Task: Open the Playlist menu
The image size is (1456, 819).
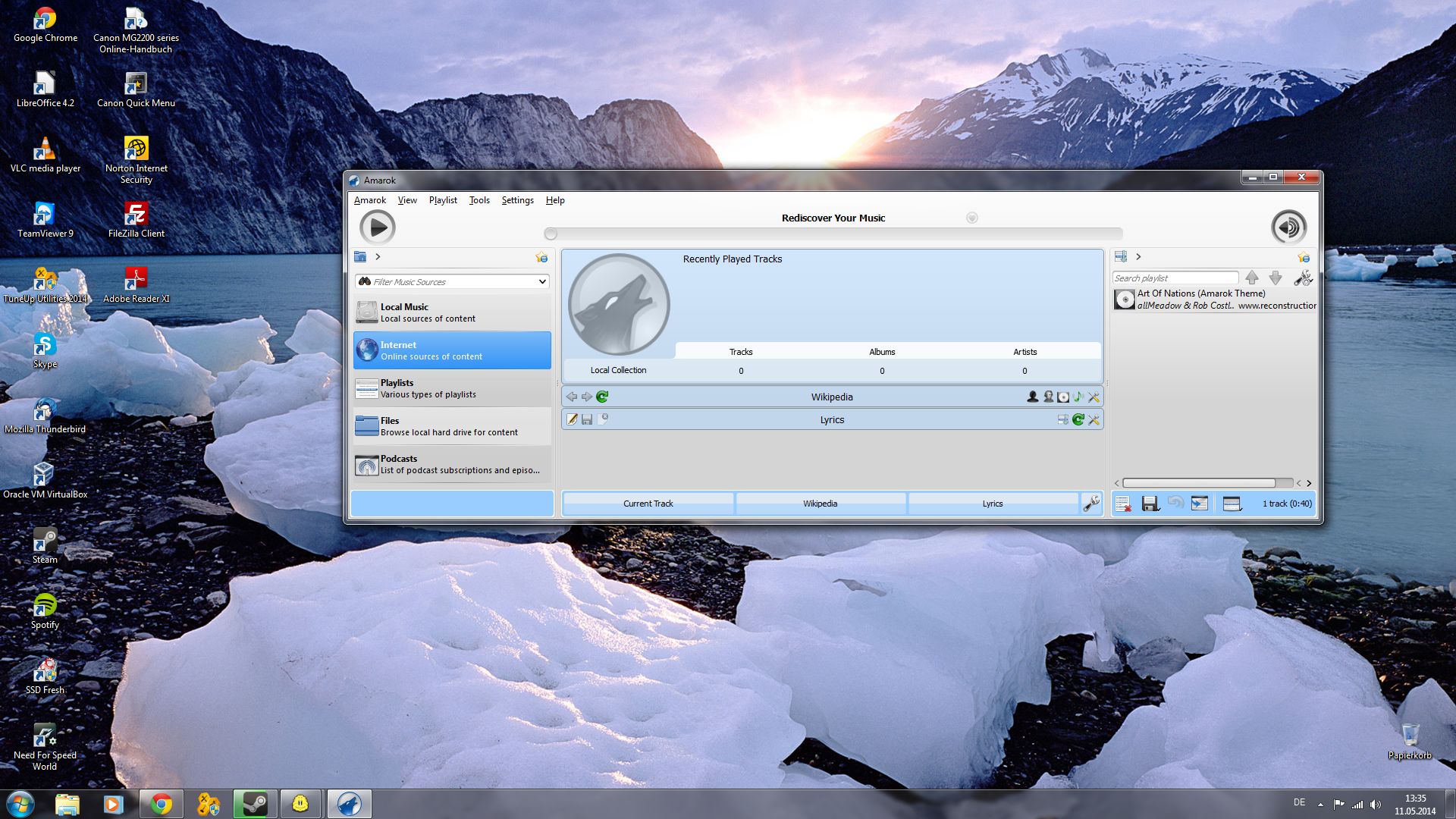Action: 443,200
